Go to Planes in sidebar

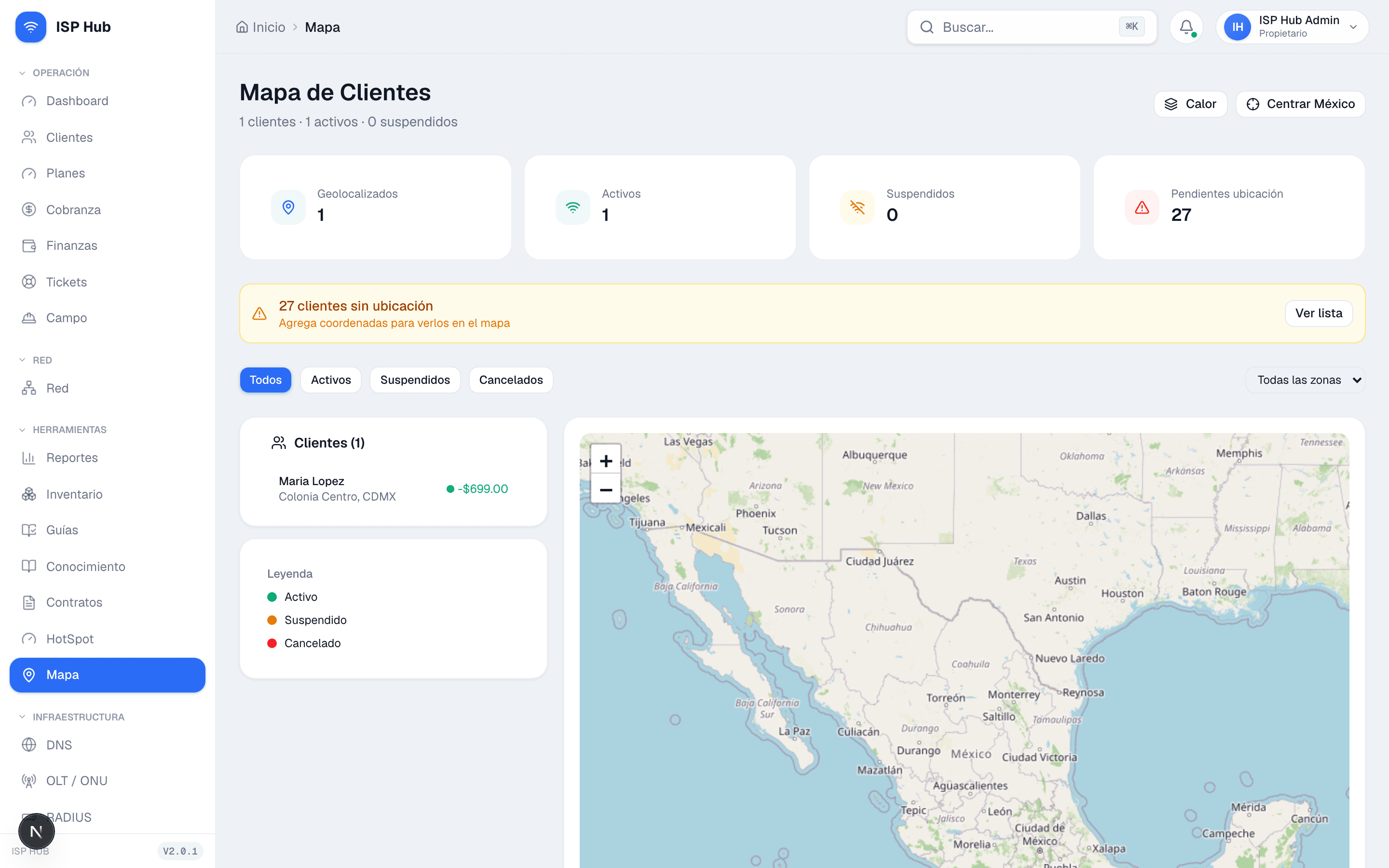(108, 174)
